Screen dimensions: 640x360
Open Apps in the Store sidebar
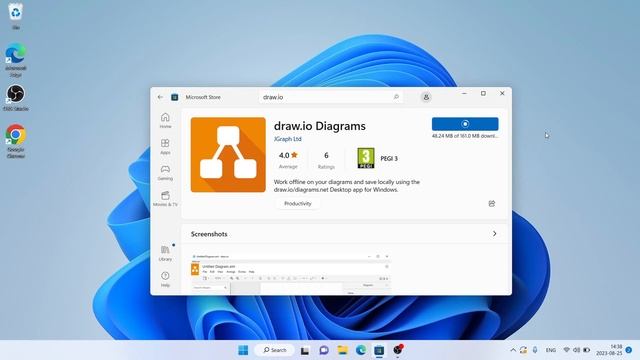point(165,147)
